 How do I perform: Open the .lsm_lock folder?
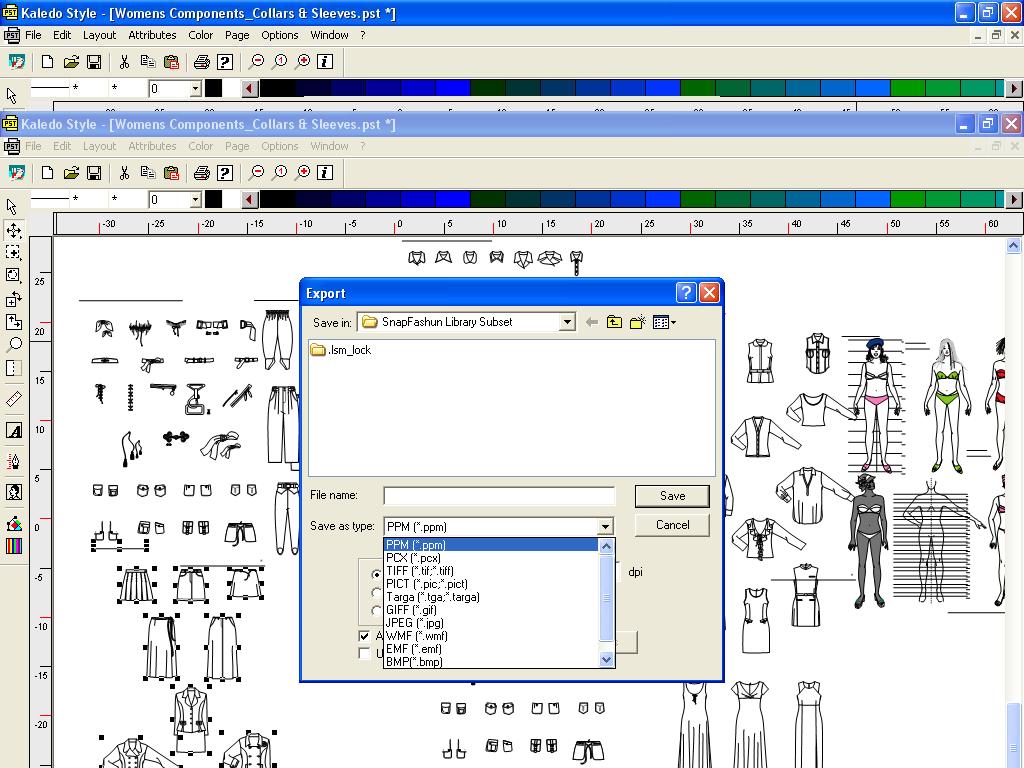point(341,350)
